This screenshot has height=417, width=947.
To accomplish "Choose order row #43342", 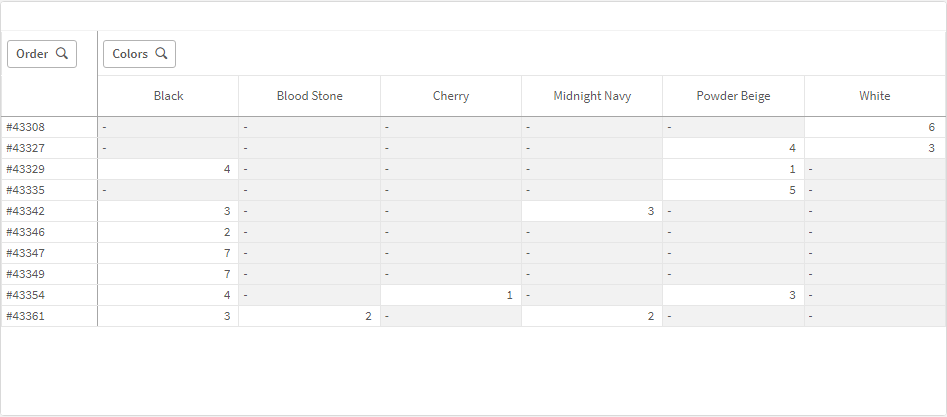I will [x=25, y=211].
